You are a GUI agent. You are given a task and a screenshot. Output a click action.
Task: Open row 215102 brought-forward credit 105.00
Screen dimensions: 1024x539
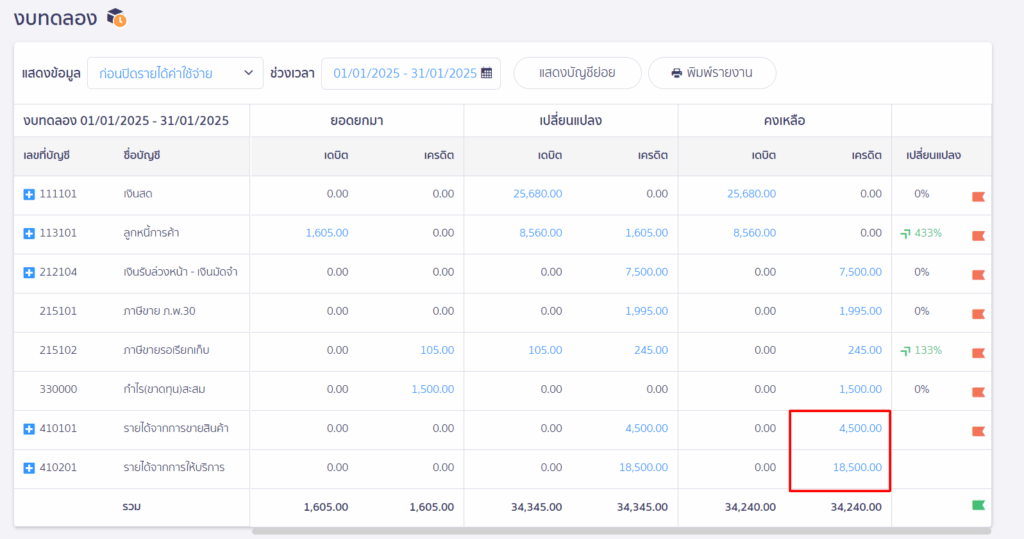437,350
